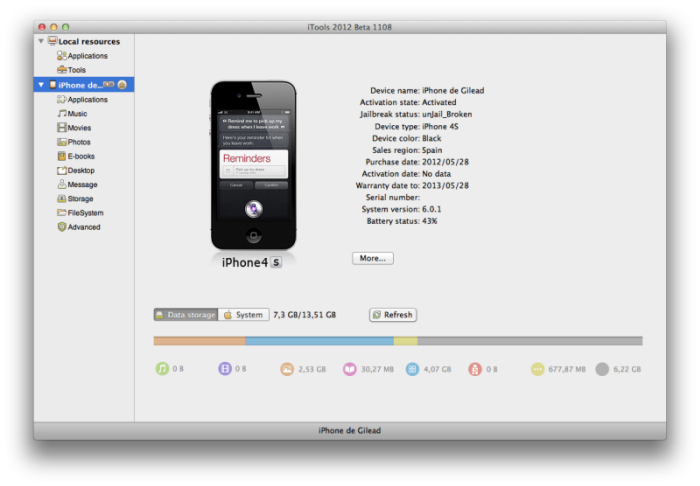Click the gray free space icon 6,22 GB
Screen dimensions: 700x486
click(x=602, y=369)
